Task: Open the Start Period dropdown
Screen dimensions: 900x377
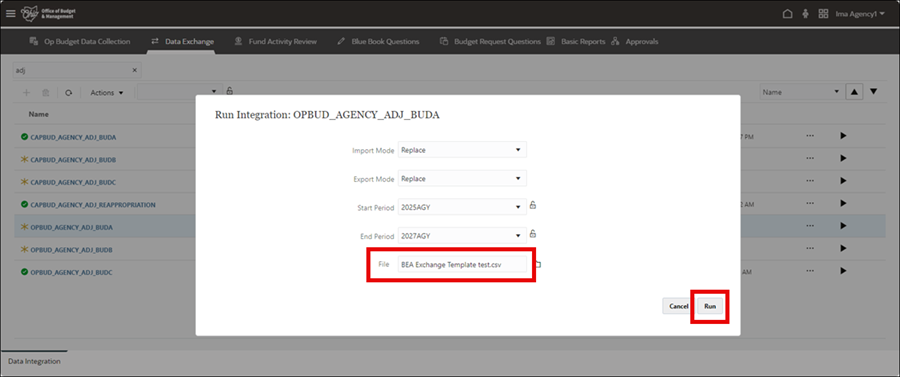Action: click(x=462, y=207)
